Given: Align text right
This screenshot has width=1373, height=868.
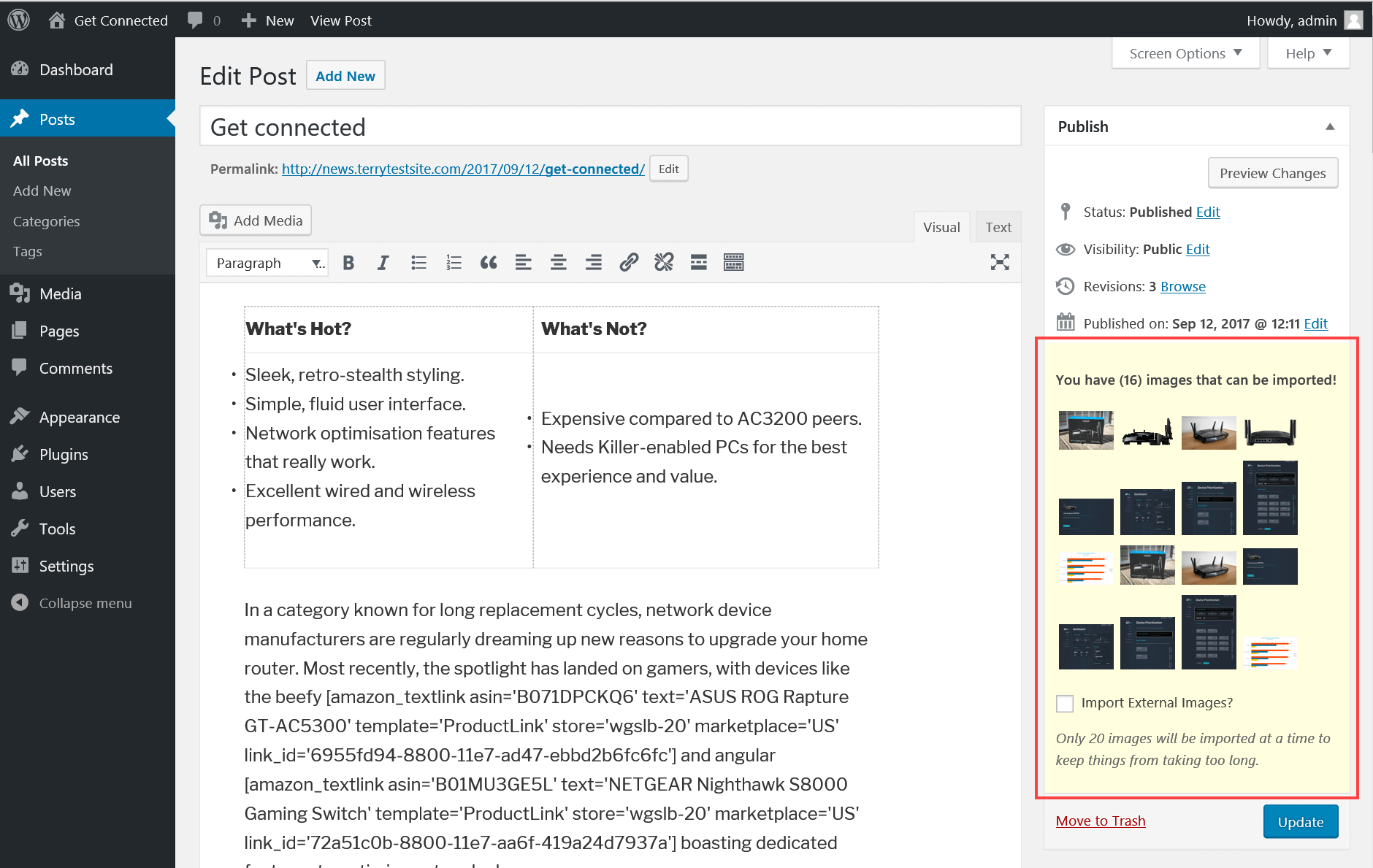Looking at the screenshot, I should pos(594,263).
